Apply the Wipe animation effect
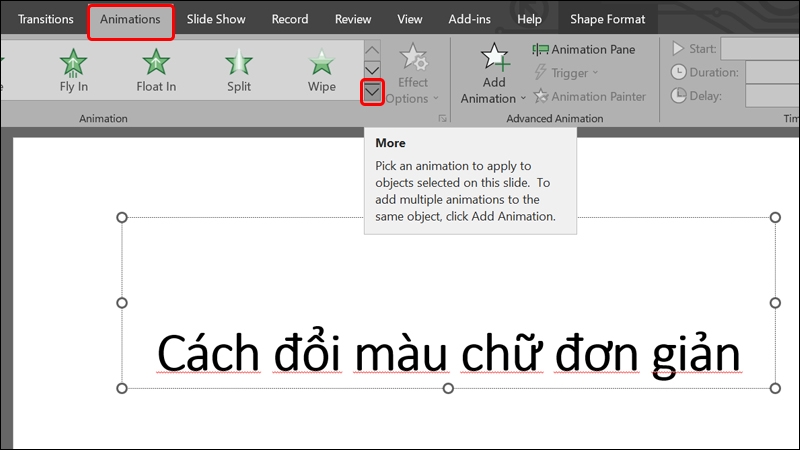The image size is (800, 450). click(321, 70)
